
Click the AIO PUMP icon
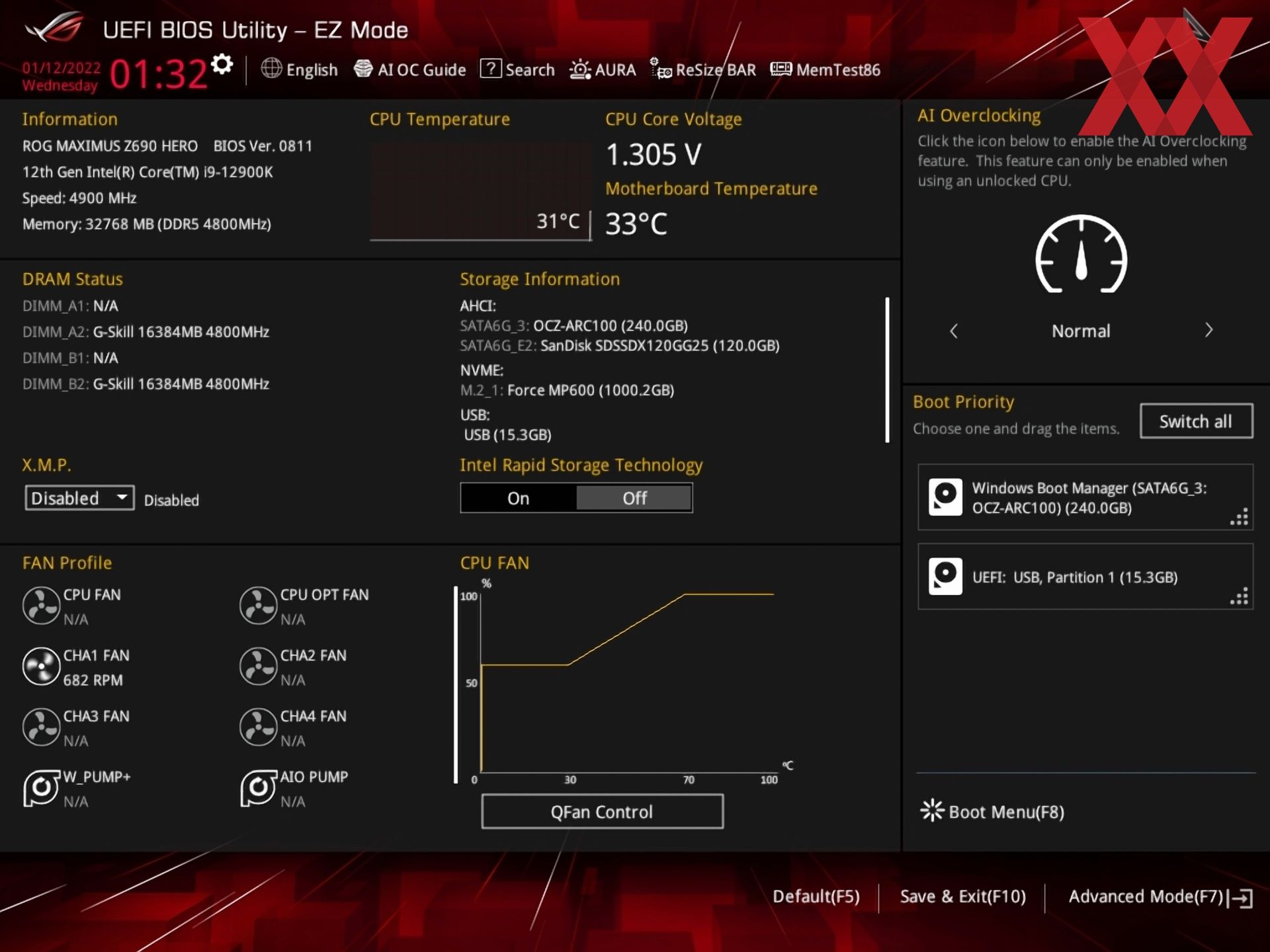(x=258, y=788)
